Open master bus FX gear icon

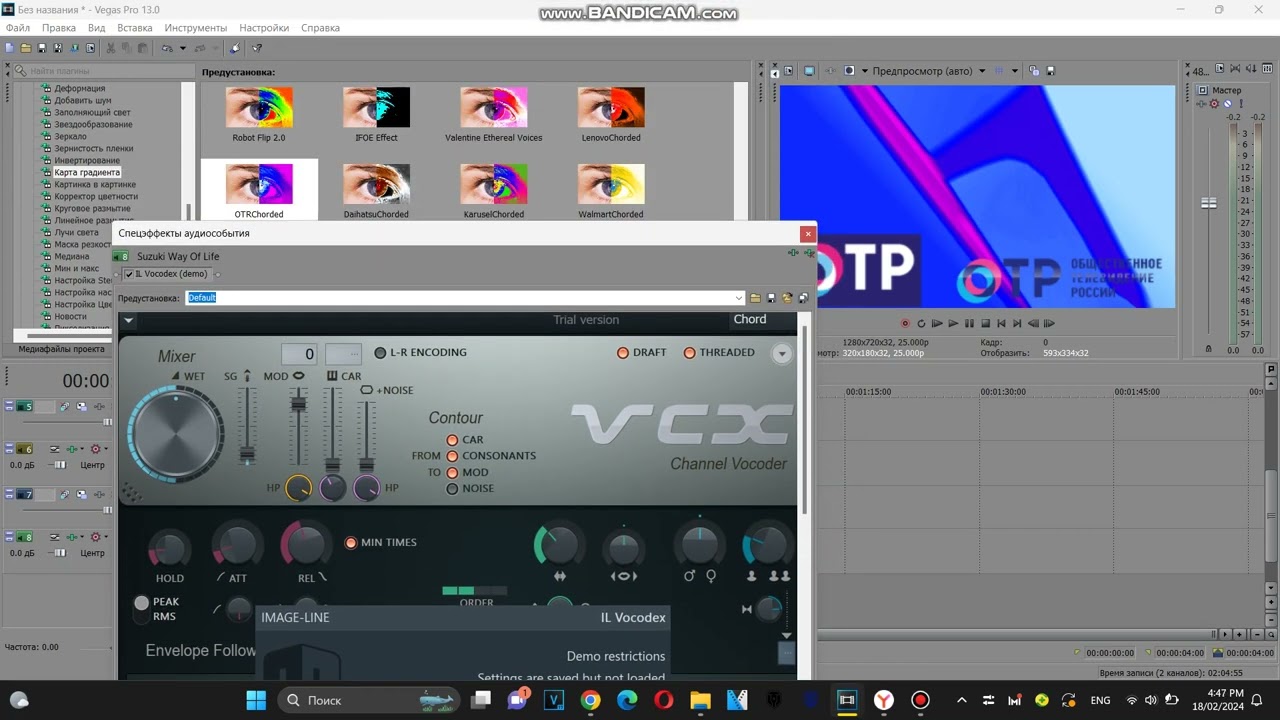[x=1214, y=104]
